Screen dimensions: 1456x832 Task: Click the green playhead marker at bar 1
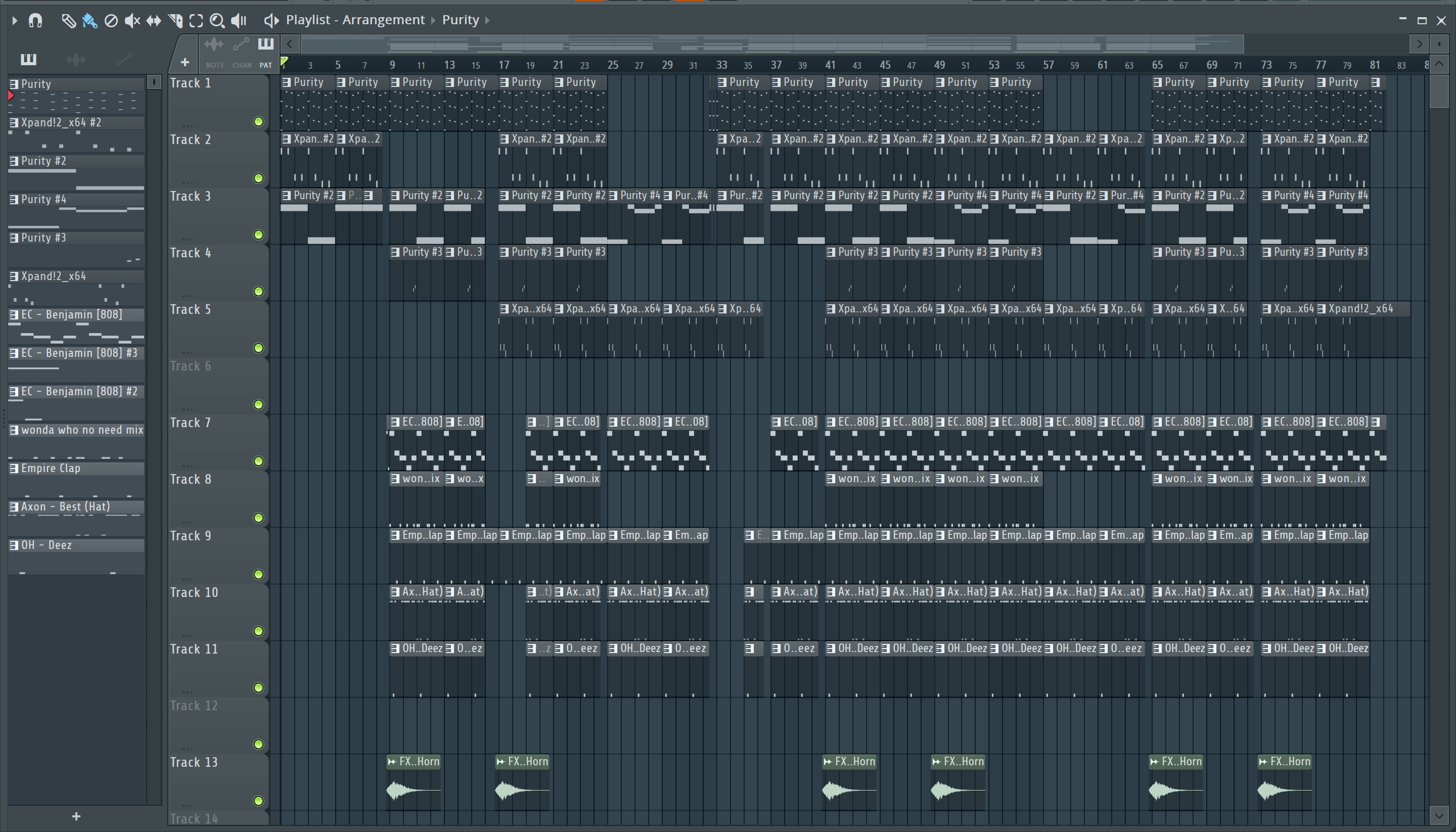284,61
